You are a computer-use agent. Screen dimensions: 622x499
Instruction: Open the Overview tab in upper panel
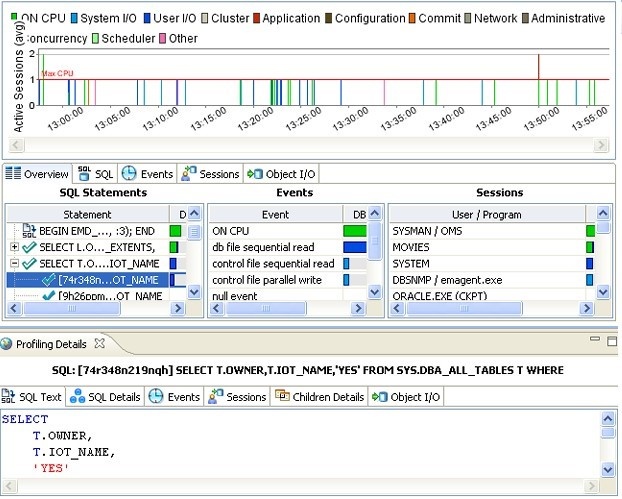tap(37, 174)
